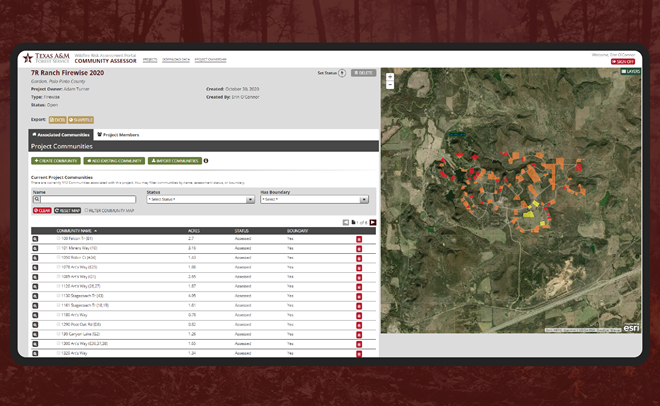The image size is (660, 406).
Task: Zoom to 101 Miners Way community
Action: click(x=35, y=248)
